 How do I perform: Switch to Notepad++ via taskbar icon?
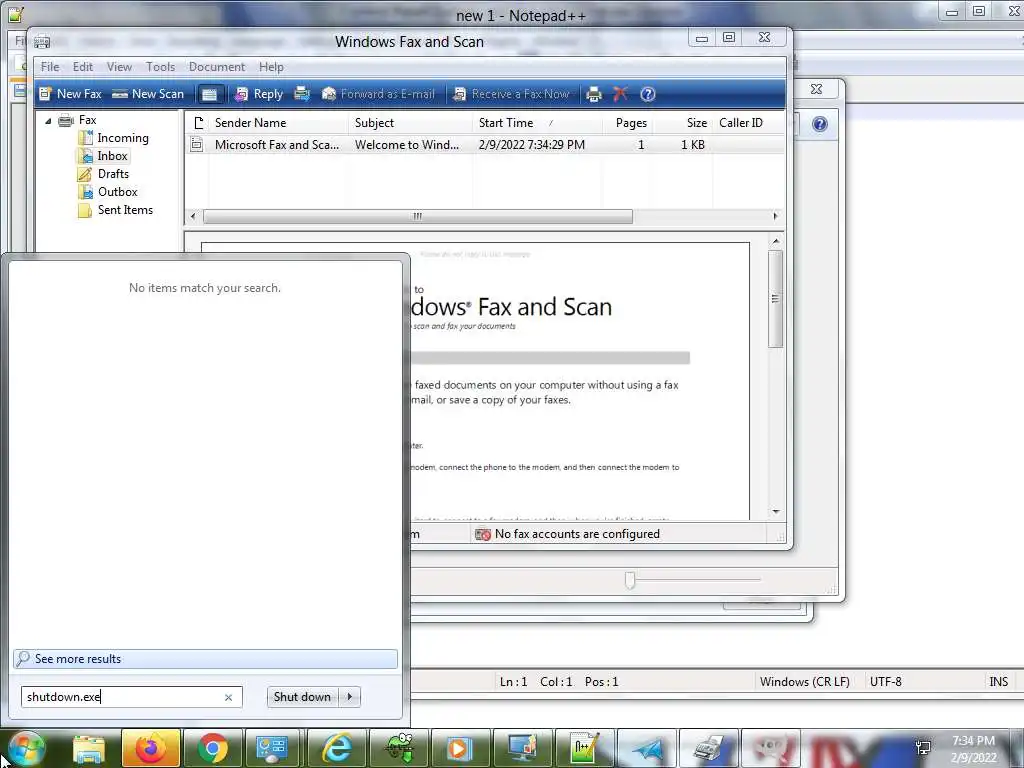[x=584, y=749]
